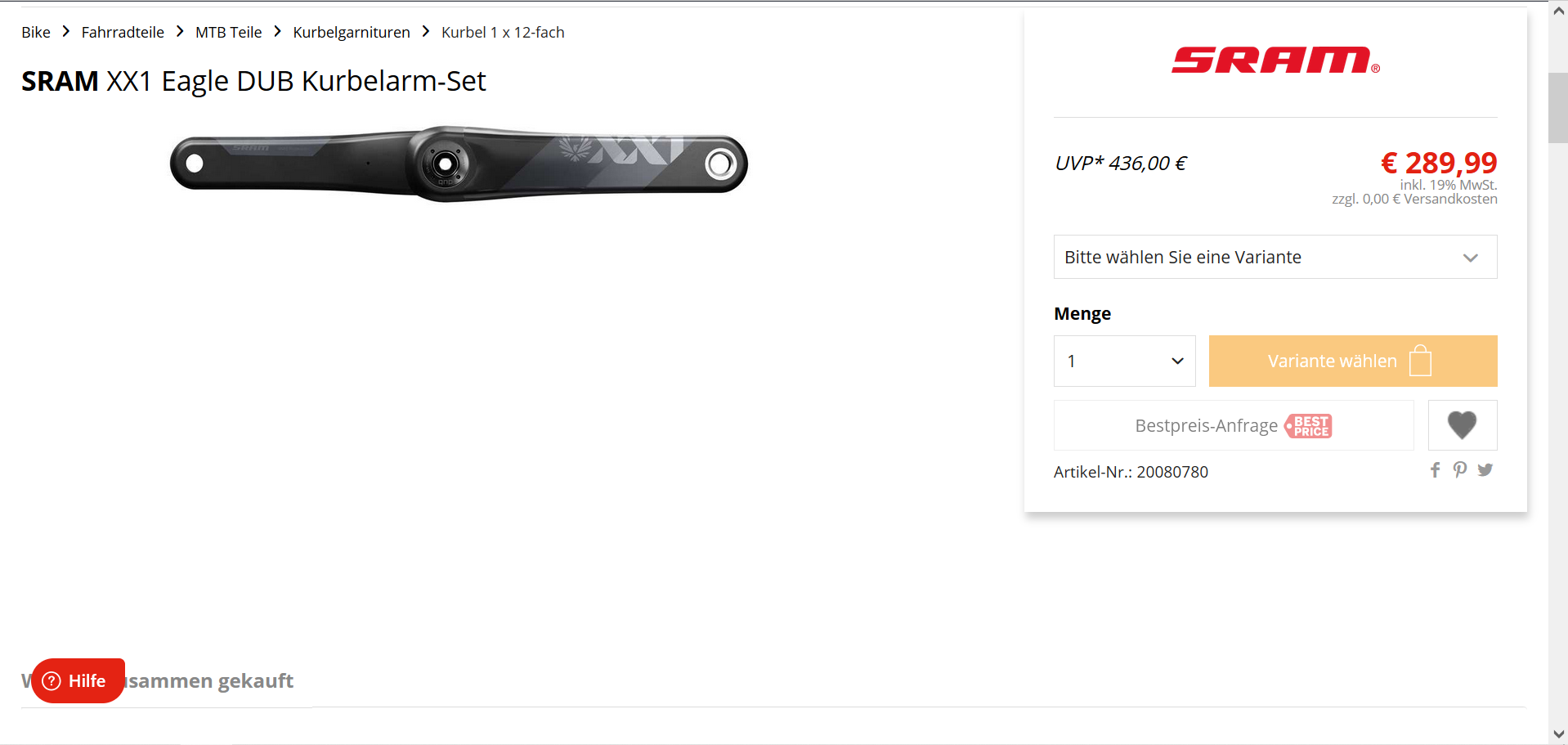Share product on Pinterest
This screenshot has width=1568, height=745.
[x=1460, y=469]
